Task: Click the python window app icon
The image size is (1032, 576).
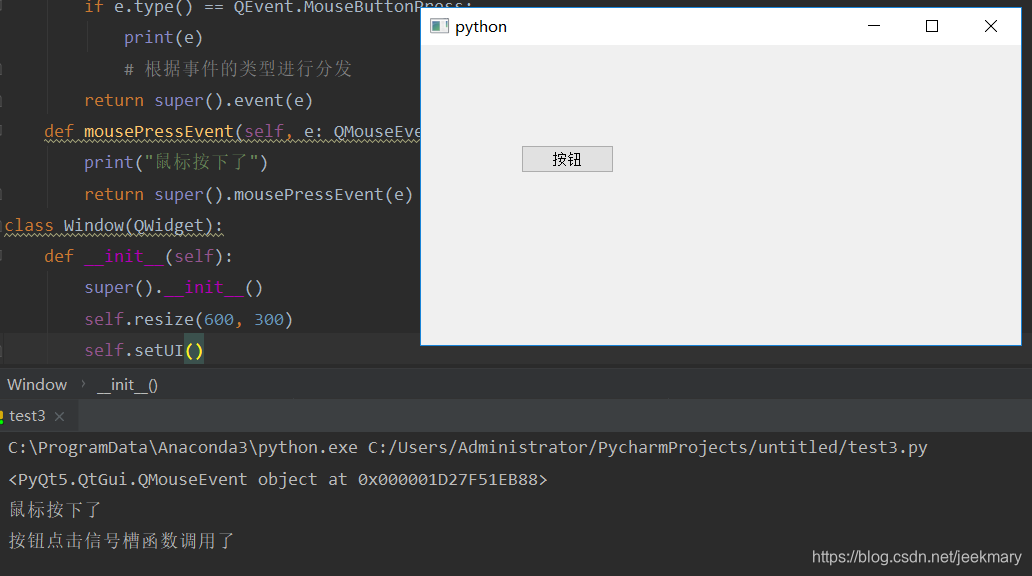Action: click(439, 26)
